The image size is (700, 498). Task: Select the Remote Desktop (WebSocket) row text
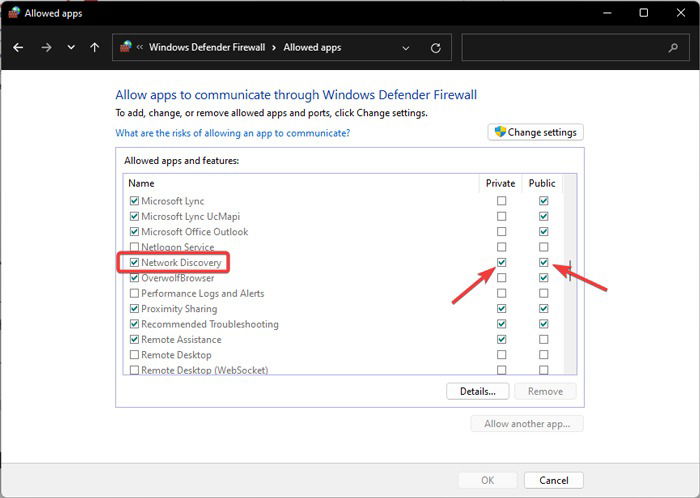coord(205,370)
